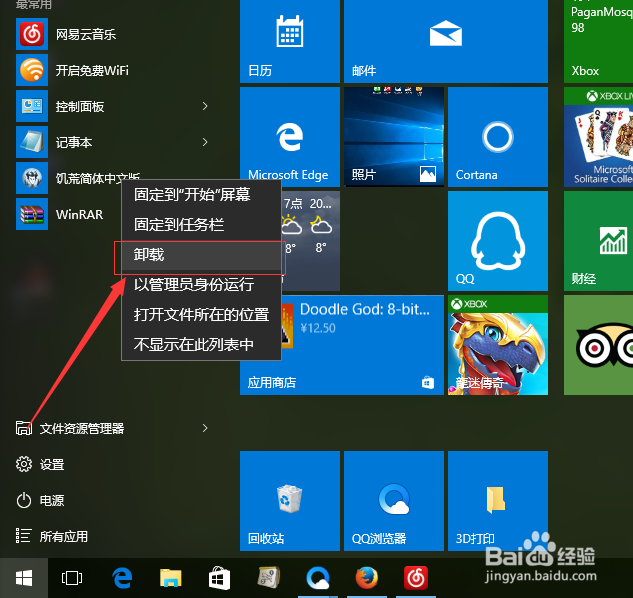Select 固定到任务栏 from the context menu

click(201, 225)
